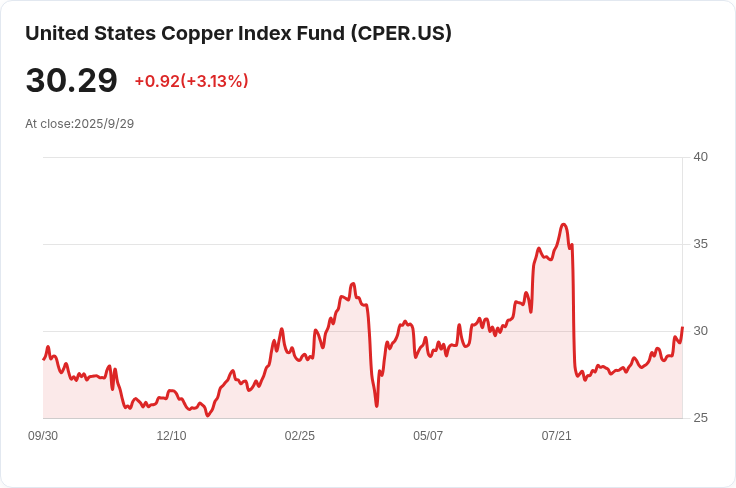Click the 25 y-axis price label
The image size is (736, 488).
point(700,418)
